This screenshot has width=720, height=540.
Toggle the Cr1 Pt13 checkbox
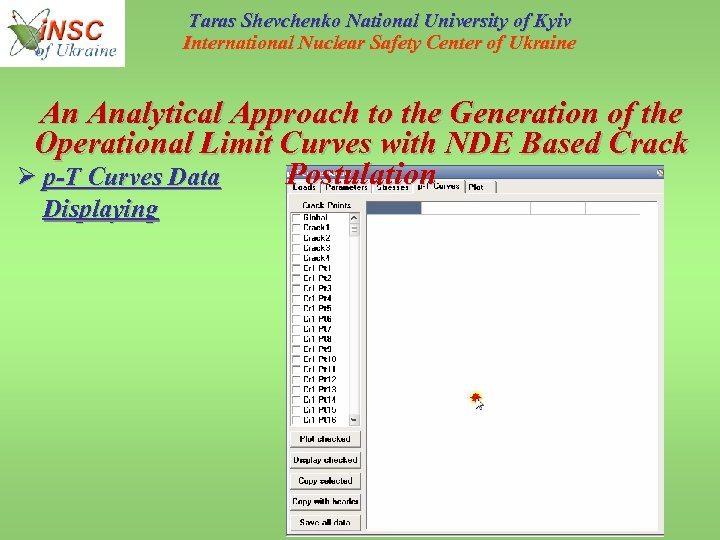[297, 389]
